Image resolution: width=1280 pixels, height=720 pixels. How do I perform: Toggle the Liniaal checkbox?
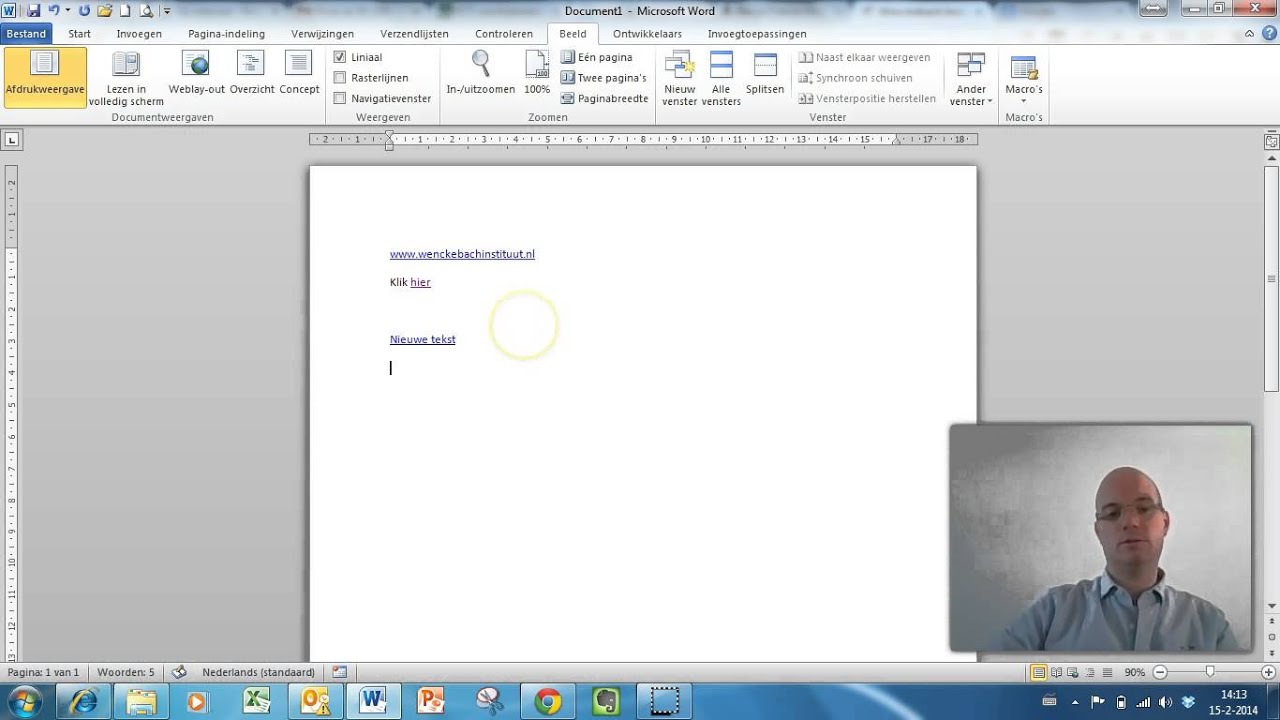tap(340, 57)
